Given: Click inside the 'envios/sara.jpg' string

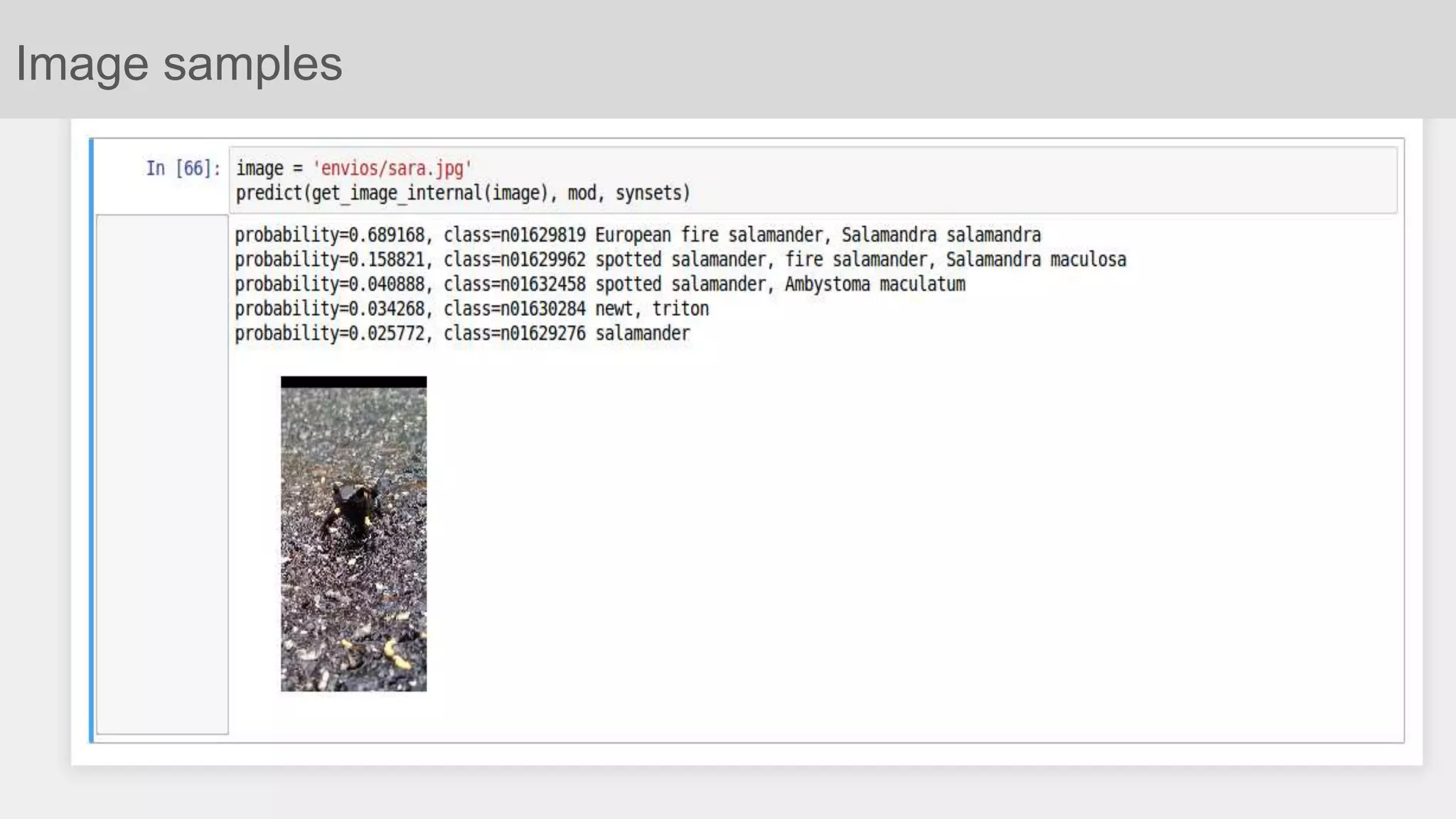Looking at the screenshot, I should (x=392, y=168).
